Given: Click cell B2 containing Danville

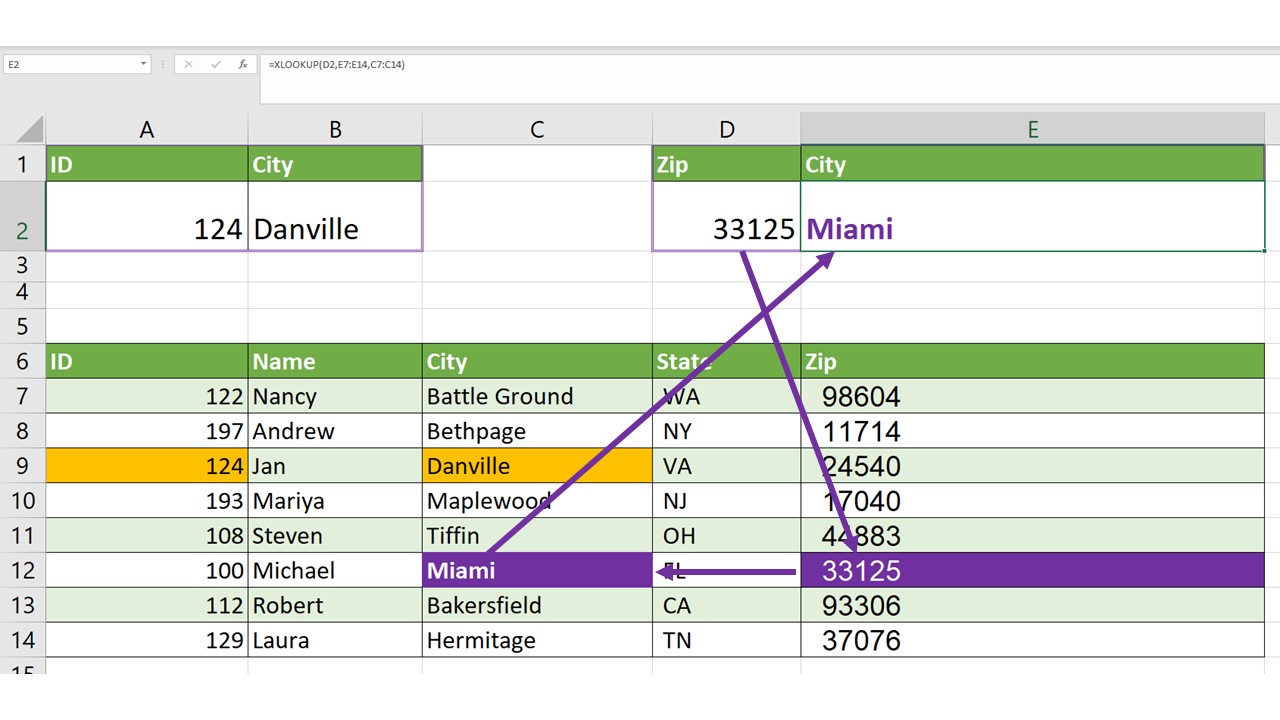Looking at the screenshot, I should [x=335, y=216].
